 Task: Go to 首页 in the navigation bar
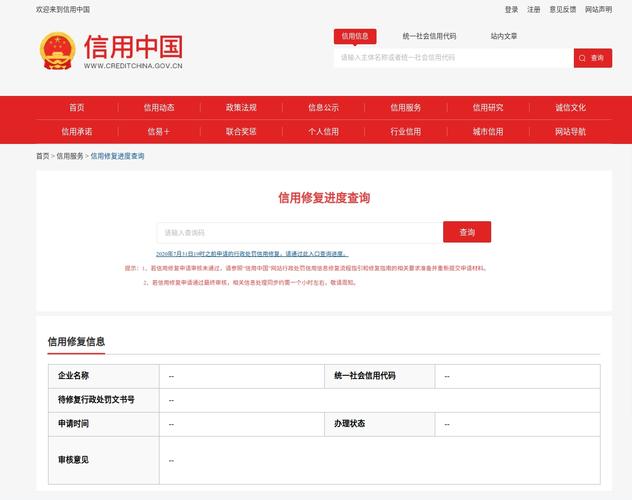(77, 108)
